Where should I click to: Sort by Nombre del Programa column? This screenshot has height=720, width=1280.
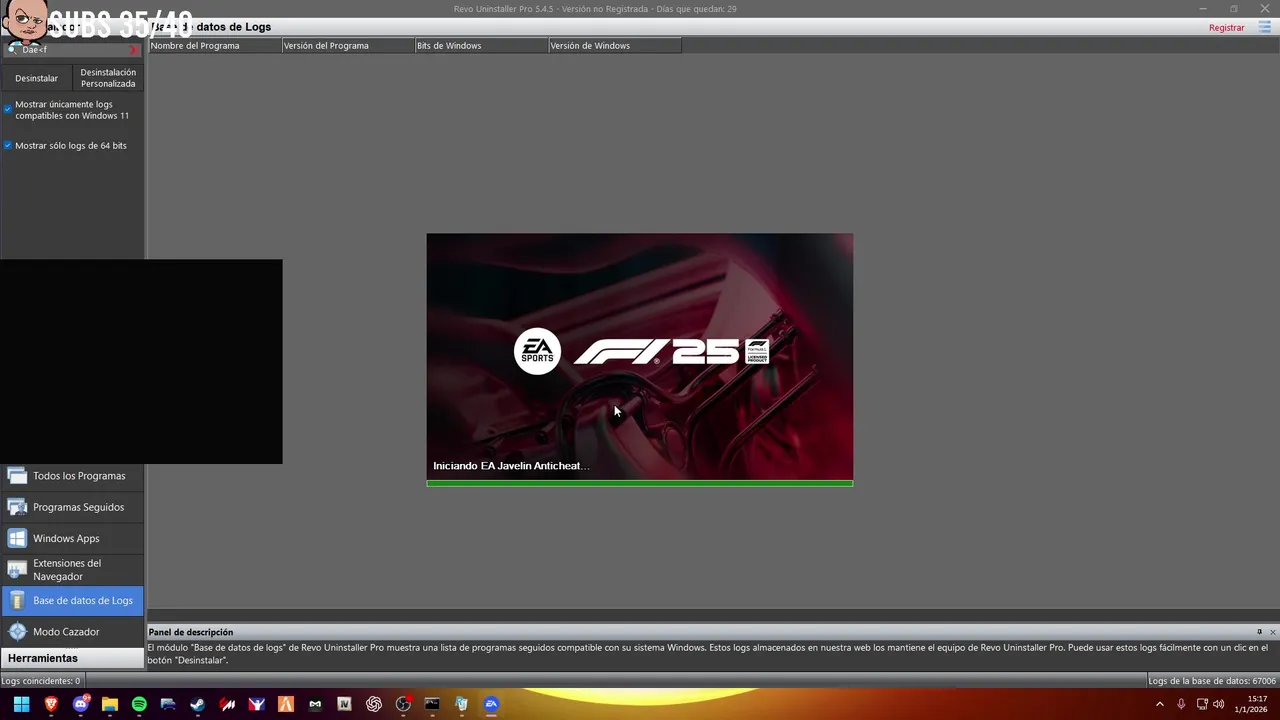[215, 45]
